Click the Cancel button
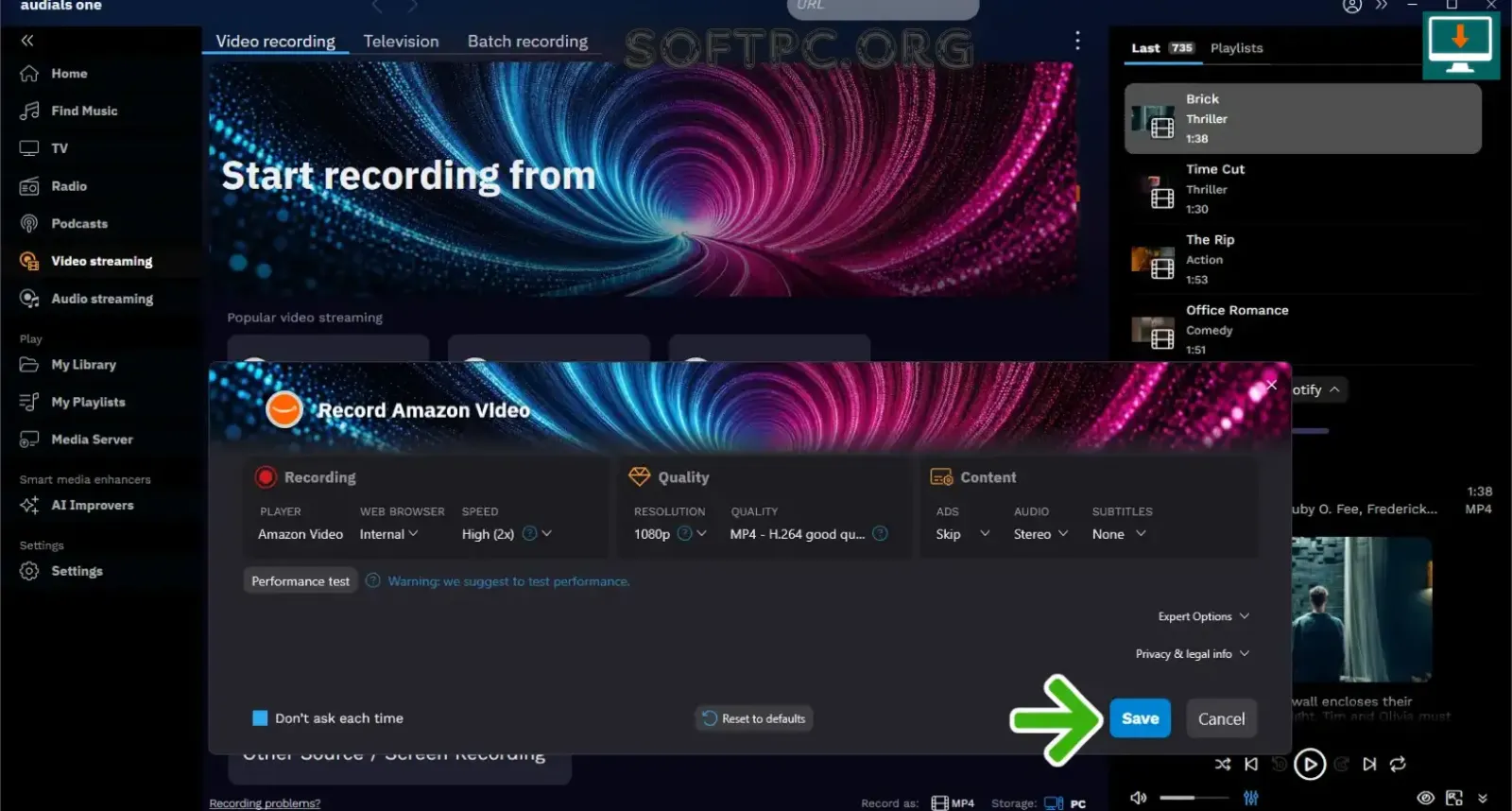The width and height of the screenshot is (1512, 811). tap(1222, 719)
